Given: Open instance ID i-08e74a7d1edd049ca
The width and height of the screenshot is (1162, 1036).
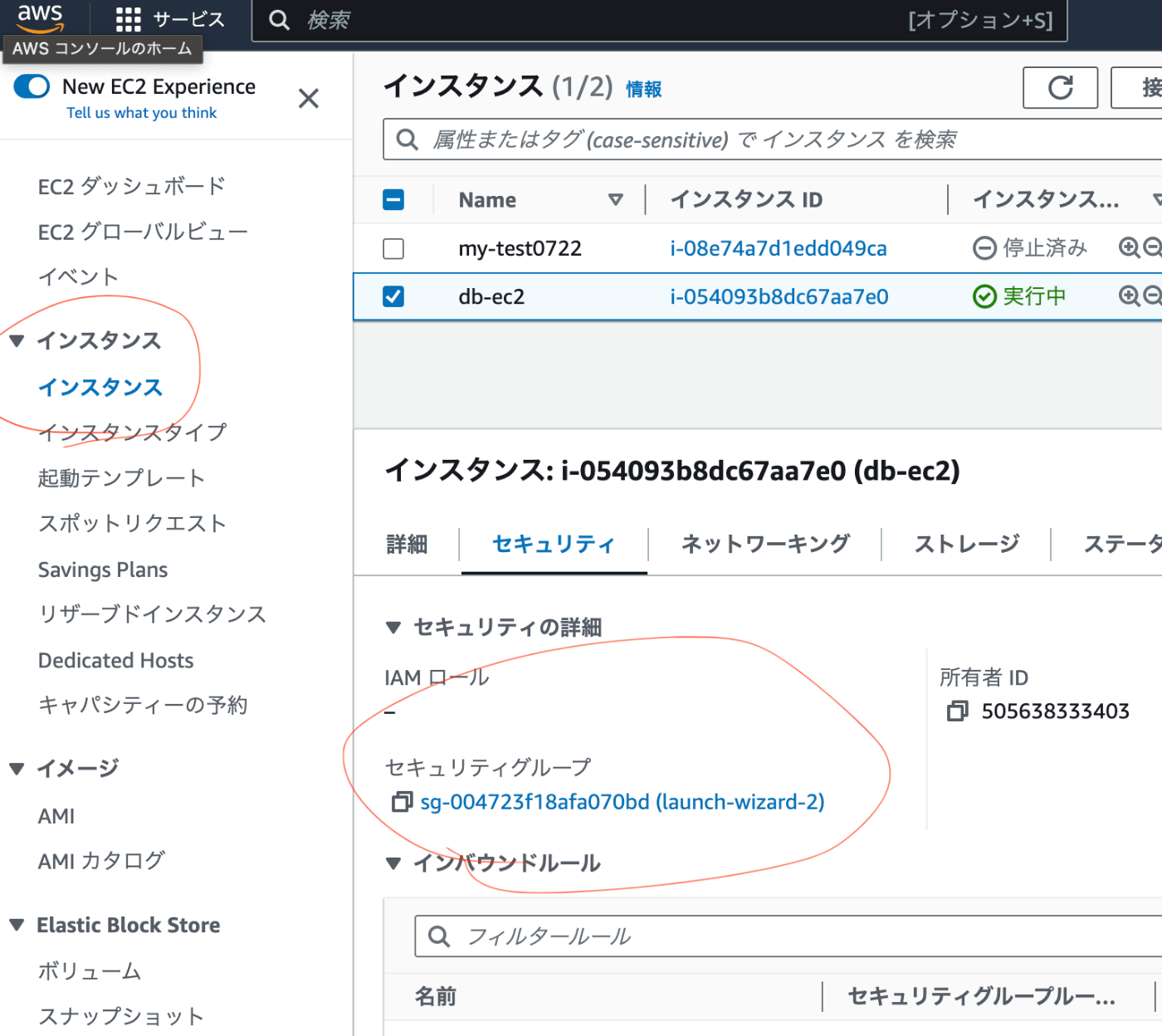Looking at the screenshot, I should click(x=779, y=248).
